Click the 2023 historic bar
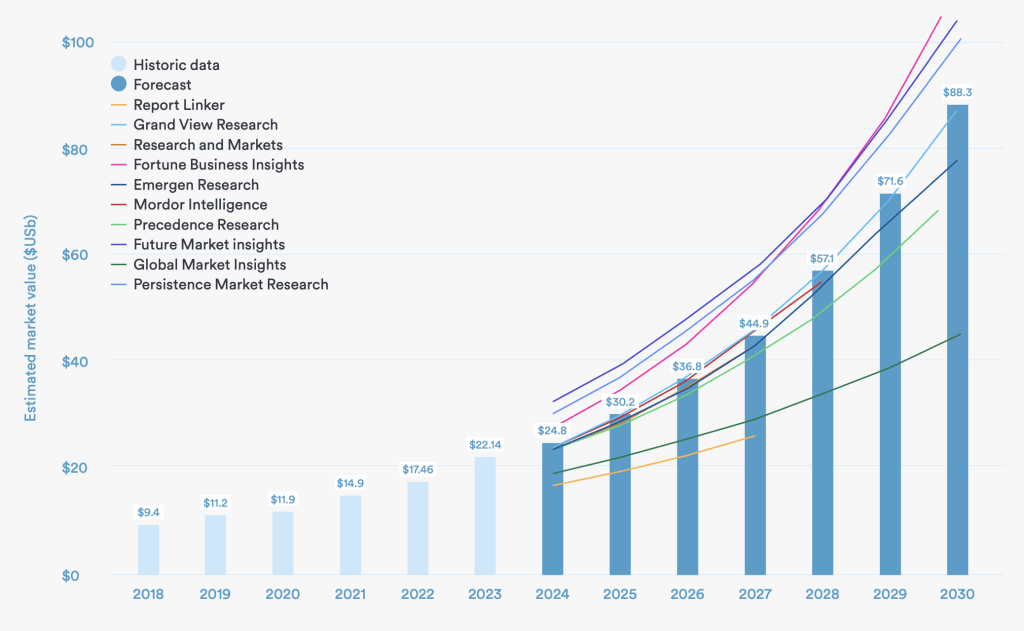The height and width of the screenshot is (631, 1024). click(x=485, y=515)
